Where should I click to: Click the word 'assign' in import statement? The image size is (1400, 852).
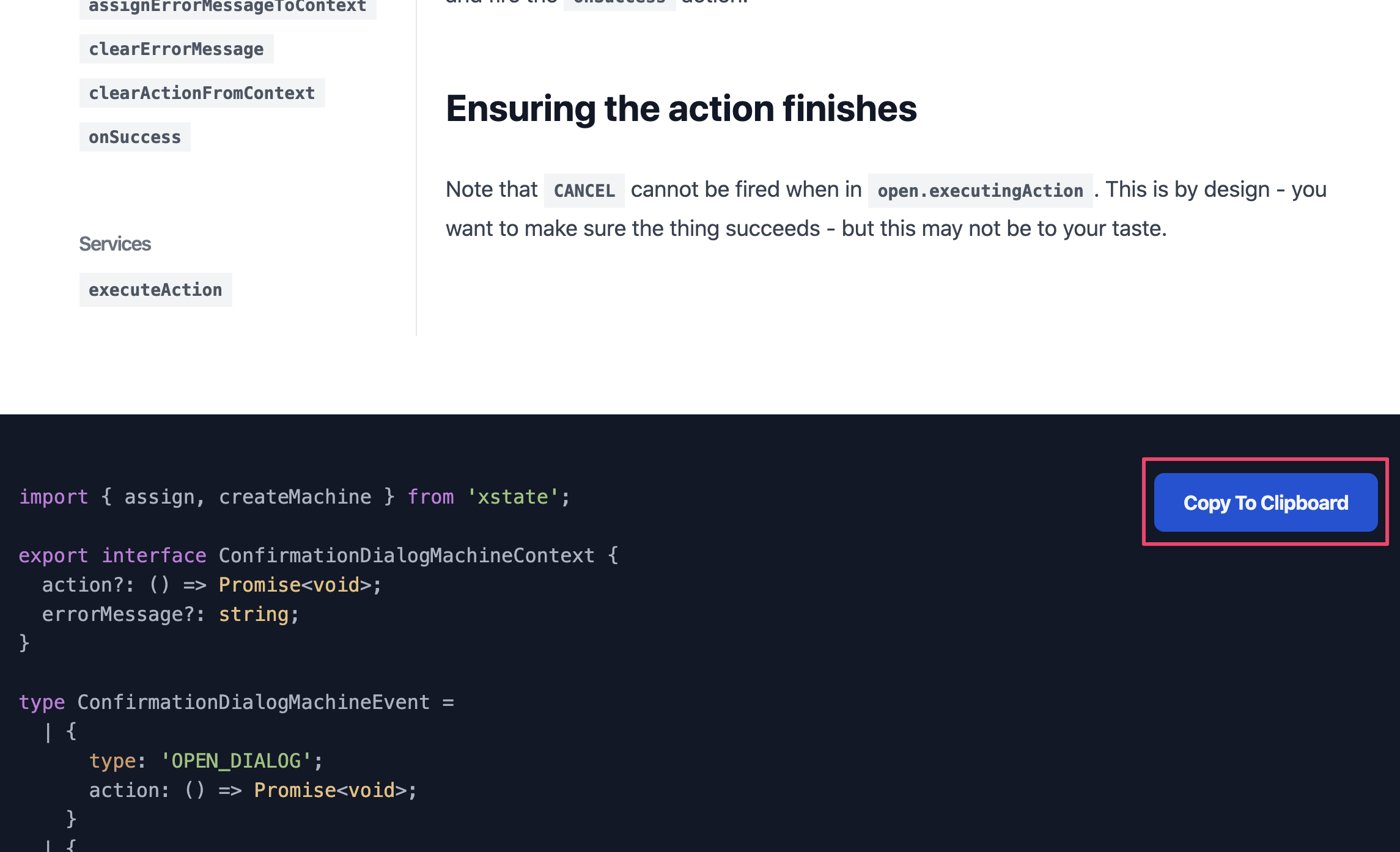click(x=159, y=497)
